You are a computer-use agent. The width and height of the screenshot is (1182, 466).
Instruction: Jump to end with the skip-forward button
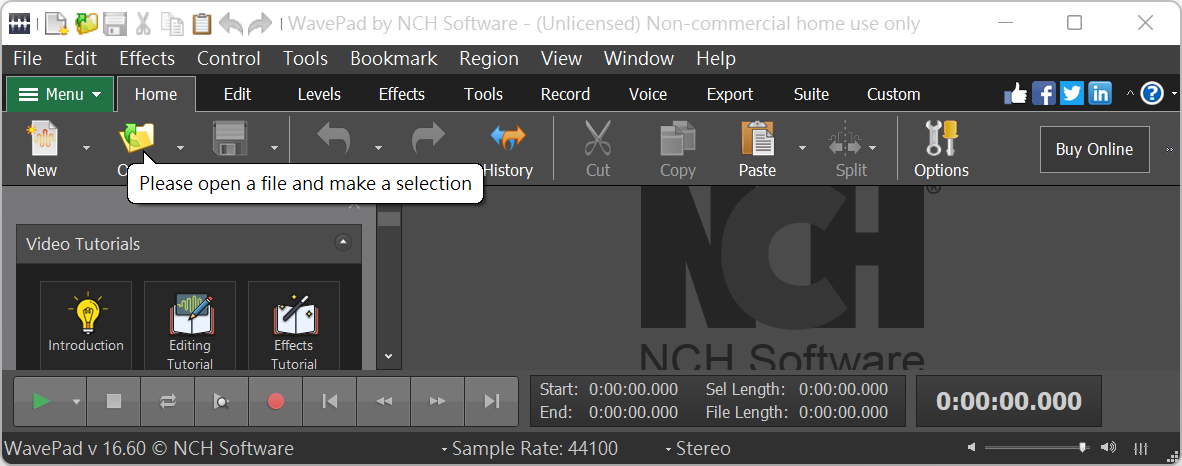pyautogui.click(x=491, y=401)
